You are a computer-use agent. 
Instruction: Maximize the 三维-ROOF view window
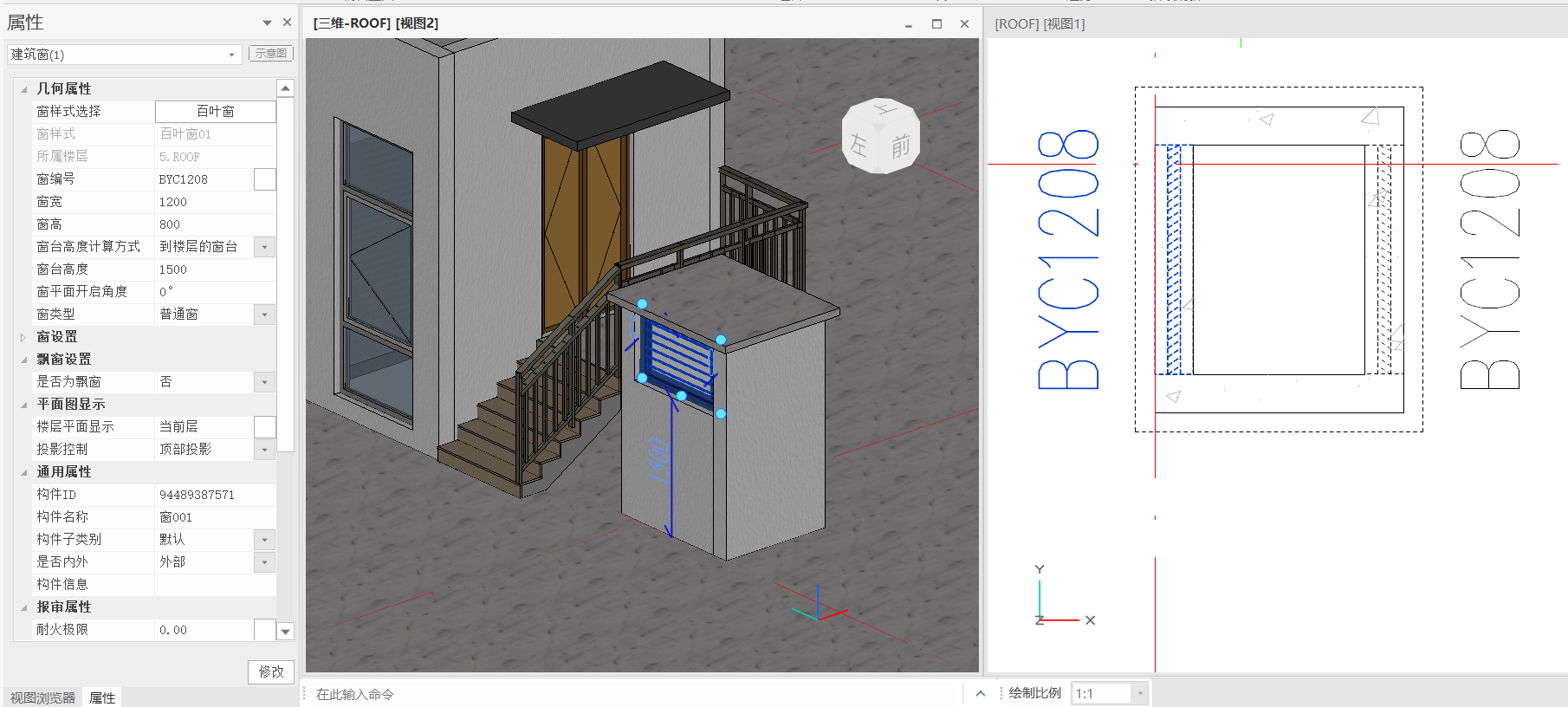point(936,24)
